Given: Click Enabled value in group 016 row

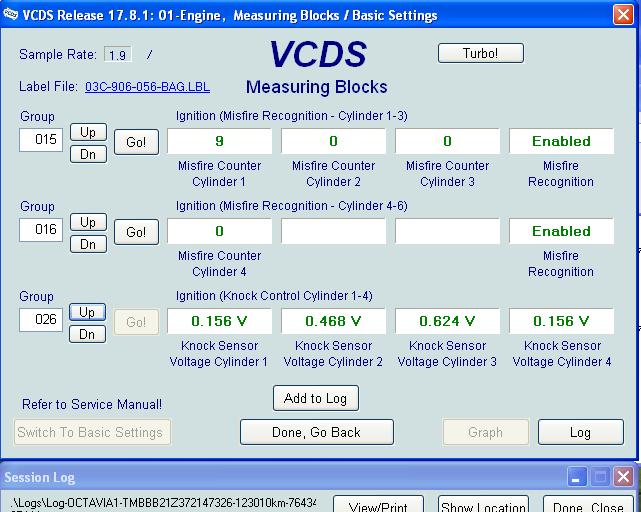Looking at the screenshot, I should point(561,231).
